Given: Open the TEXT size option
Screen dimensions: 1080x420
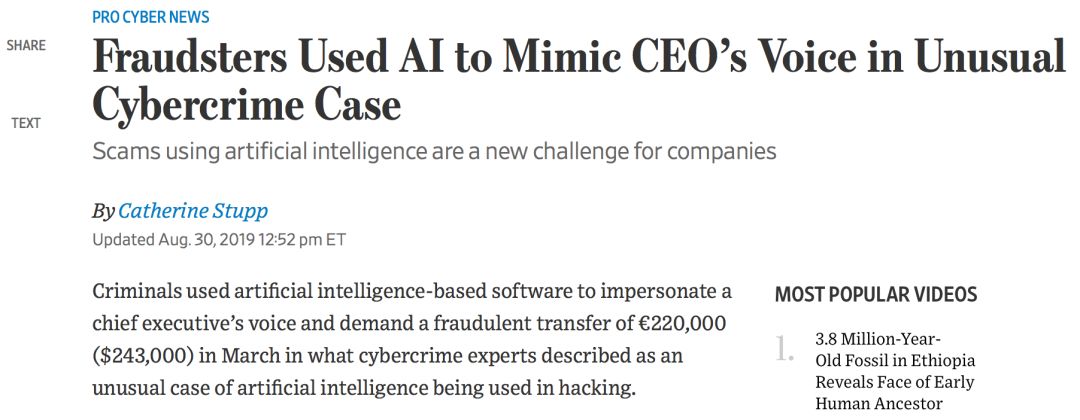Looking at the screenshot, I should tap(26, 123).
